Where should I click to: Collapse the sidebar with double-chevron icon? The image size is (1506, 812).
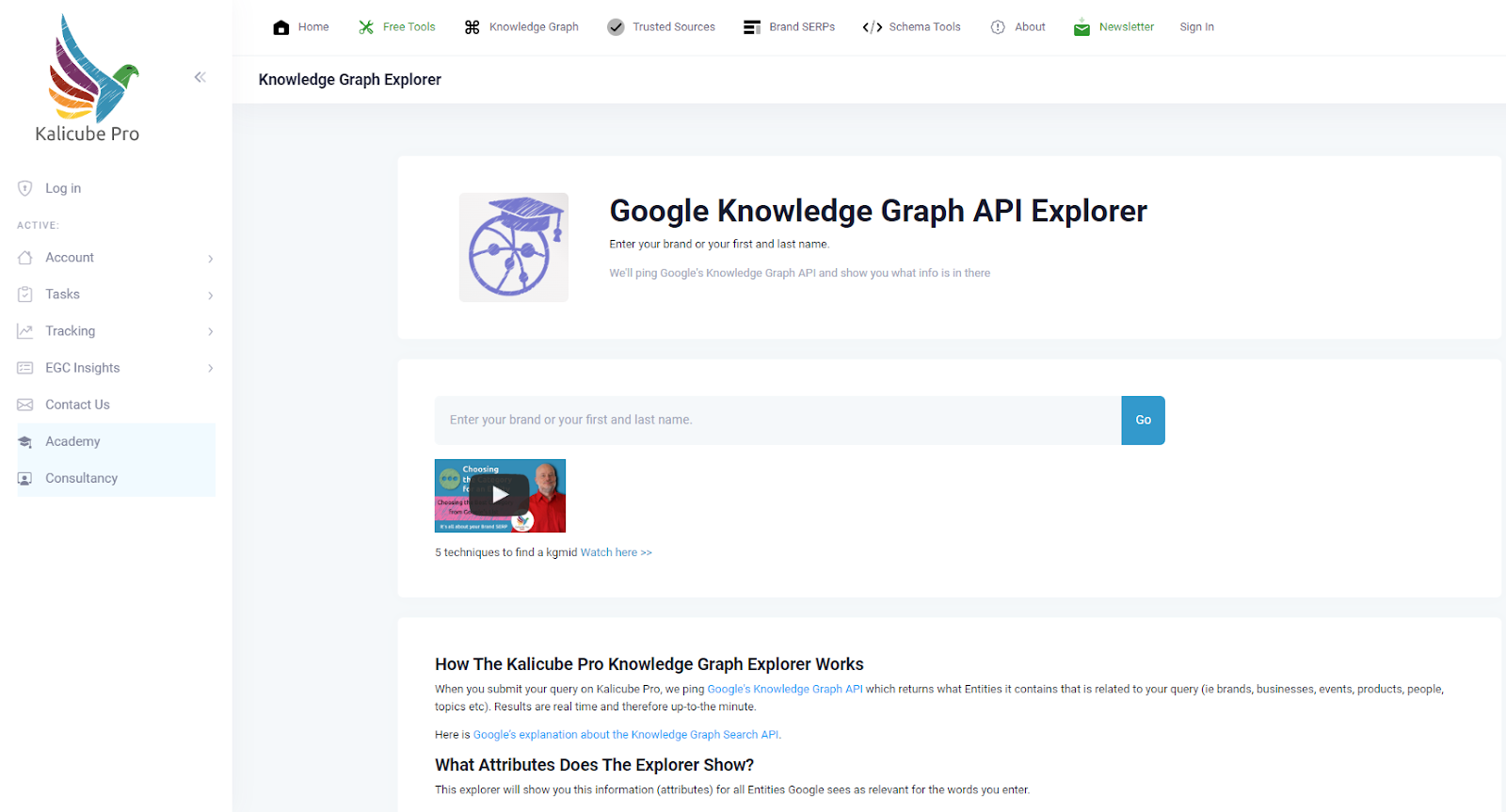(x=200, y=77)
